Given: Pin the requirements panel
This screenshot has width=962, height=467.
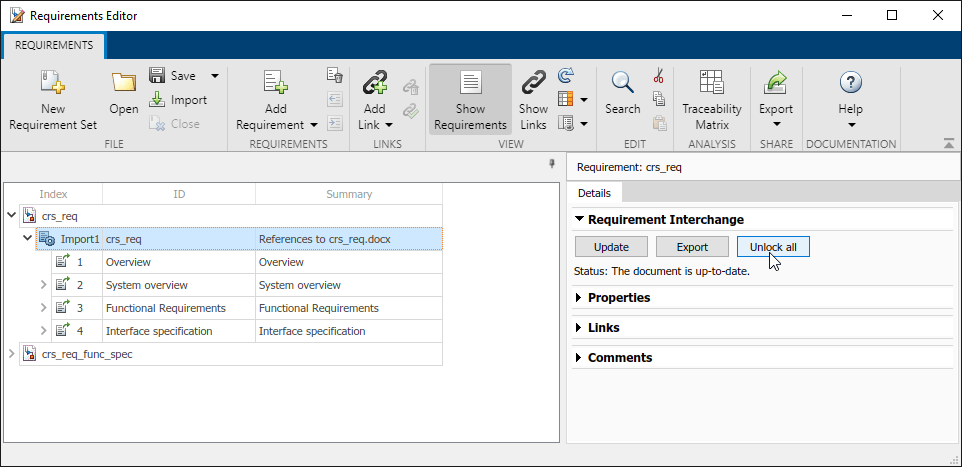Looking at the screenshot, I should pos(551,164).
